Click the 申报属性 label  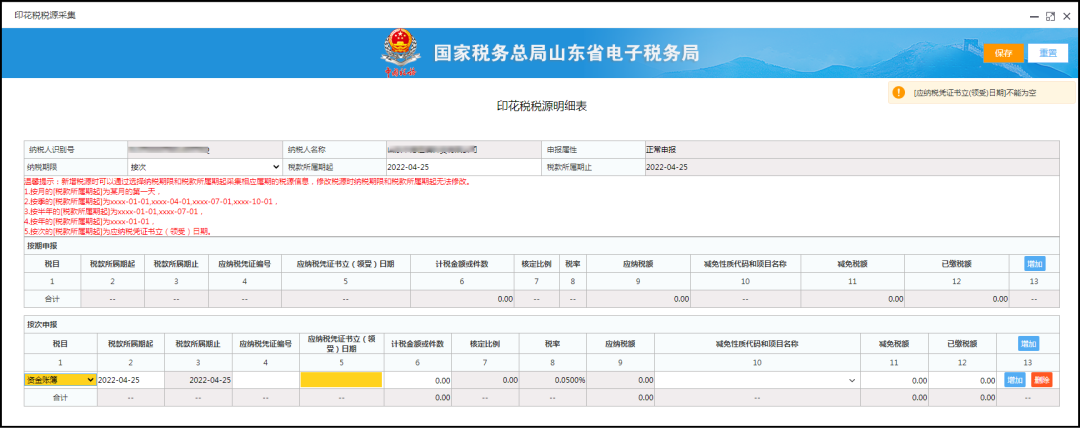(x=563, y=149)
